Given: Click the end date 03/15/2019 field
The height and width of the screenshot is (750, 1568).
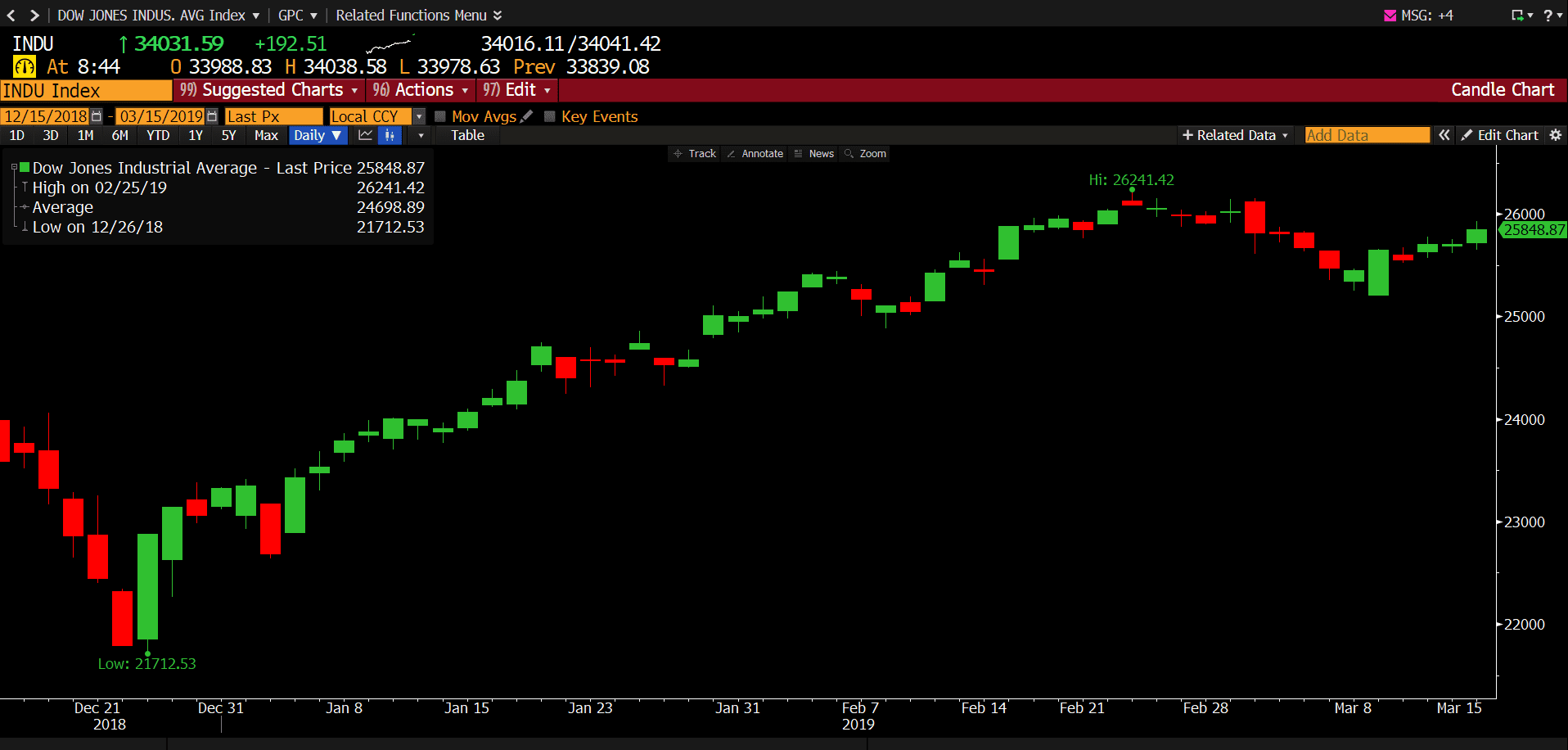Looking at the screenshot, I should (x=161, y=116).
